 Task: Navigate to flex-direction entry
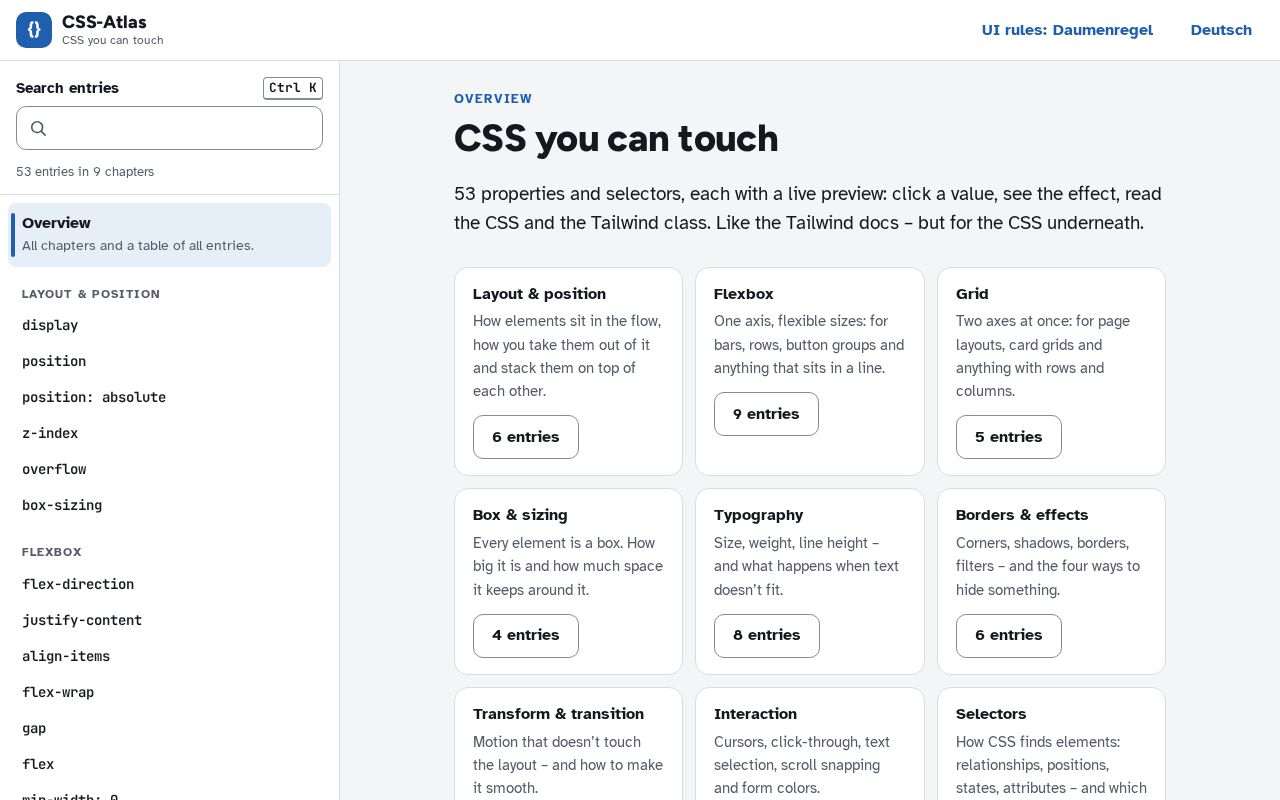169,584
